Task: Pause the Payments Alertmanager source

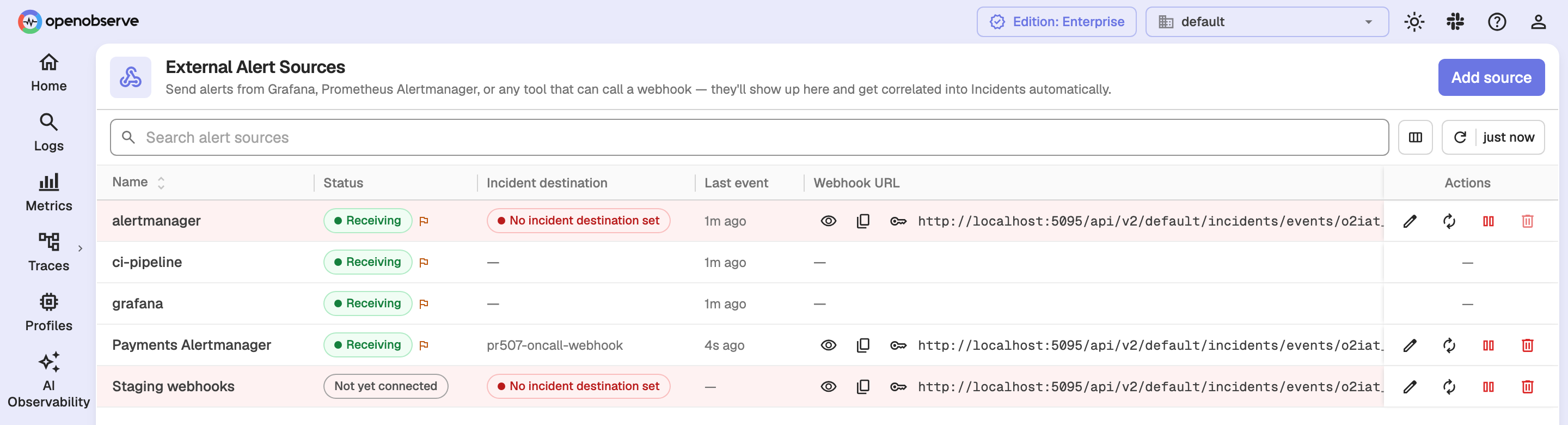Action: (1489, 345)
